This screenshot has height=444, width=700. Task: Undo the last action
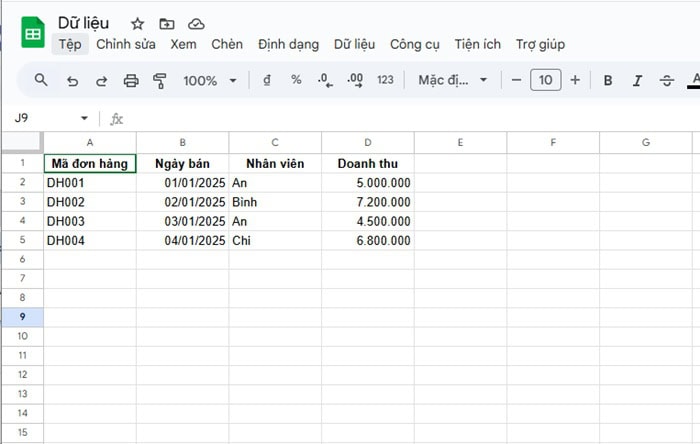point(72,80)
